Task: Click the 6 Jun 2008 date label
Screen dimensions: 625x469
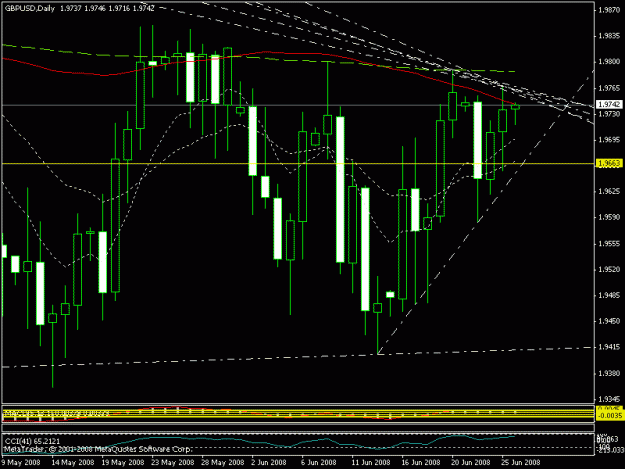Action: pos(318,462)
